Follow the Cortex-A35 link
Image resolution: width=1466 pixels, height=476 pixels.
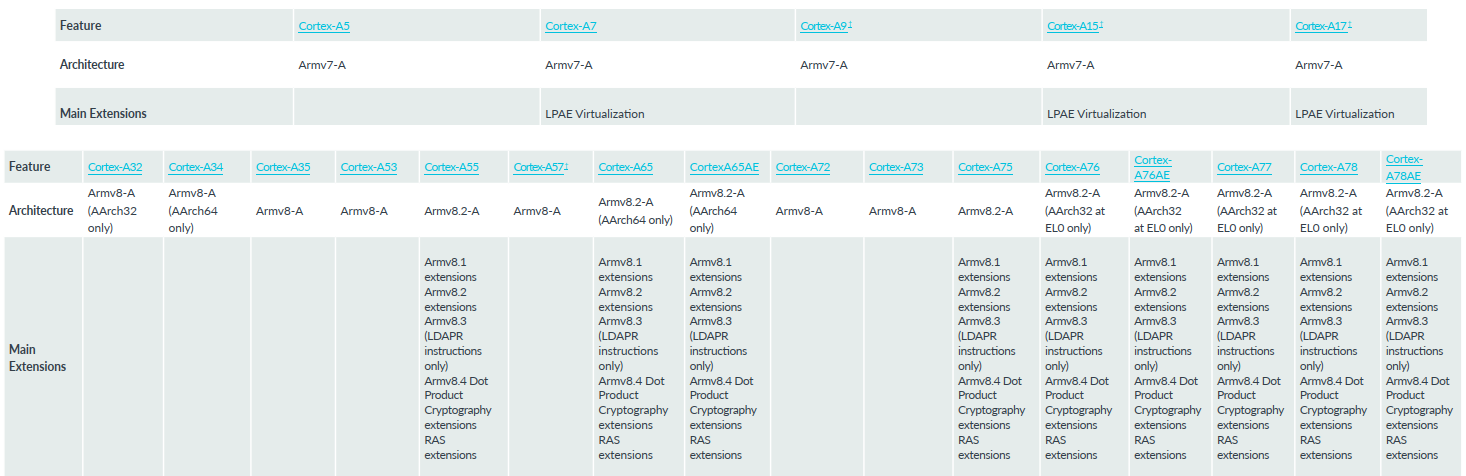(283, 167)
